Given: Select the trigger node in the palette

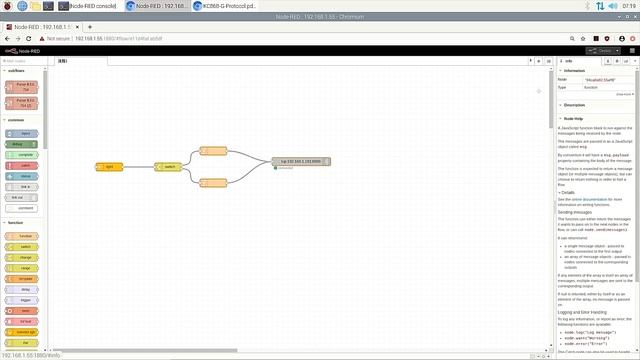Looking at the screenshot, I should pyautogui.click(x=22, y=300).
